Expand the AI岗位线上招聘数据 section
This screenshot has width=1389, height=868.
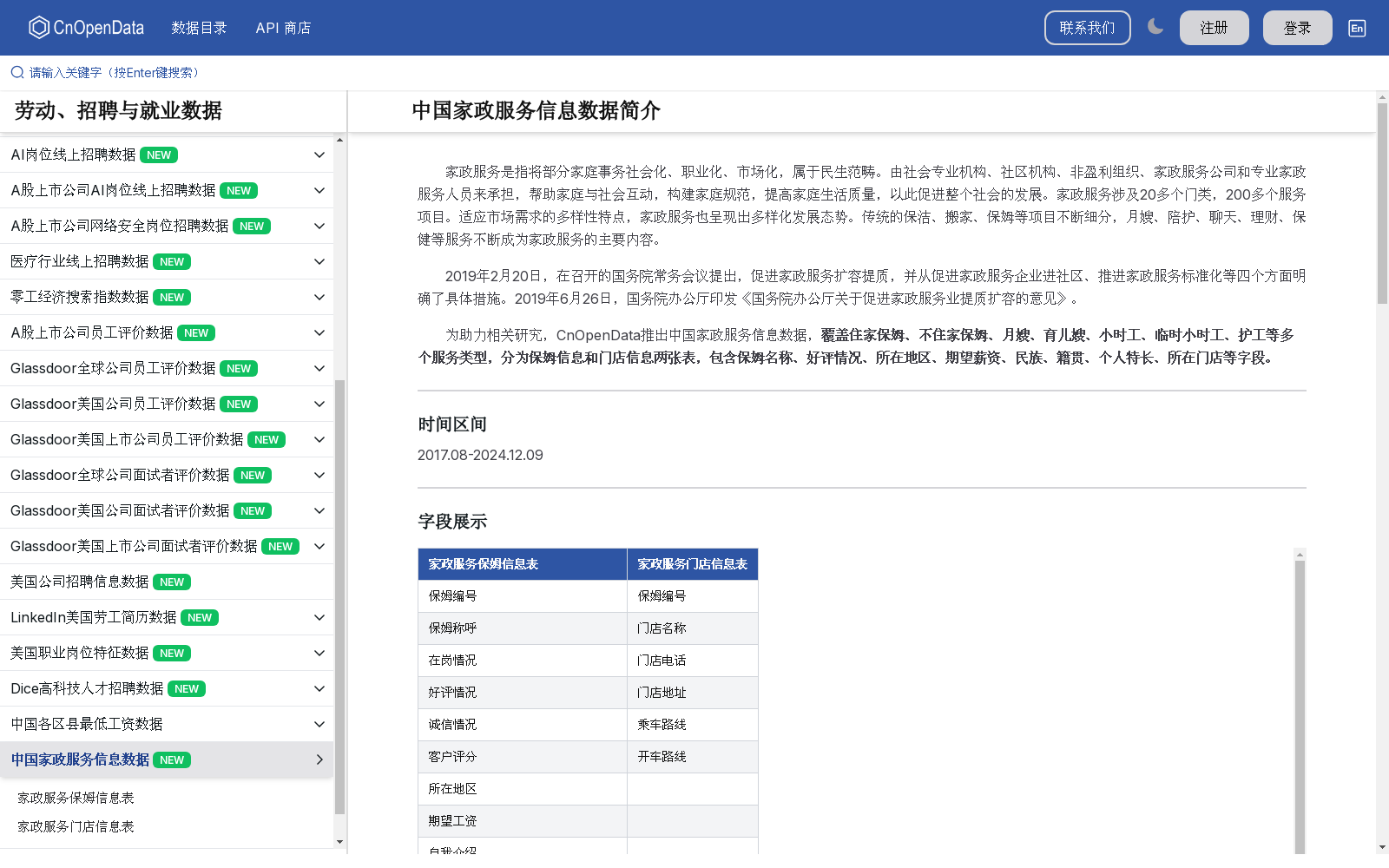click(319, 155)
